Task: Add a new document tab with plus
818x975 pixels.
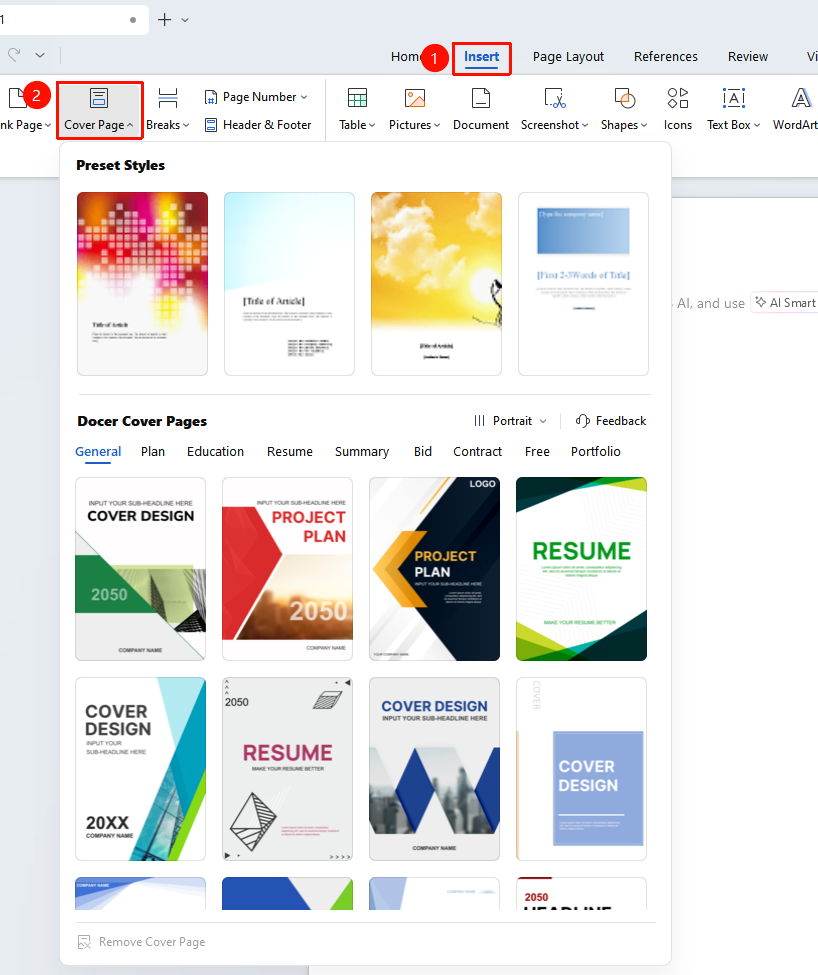Action: click(165, 20)
